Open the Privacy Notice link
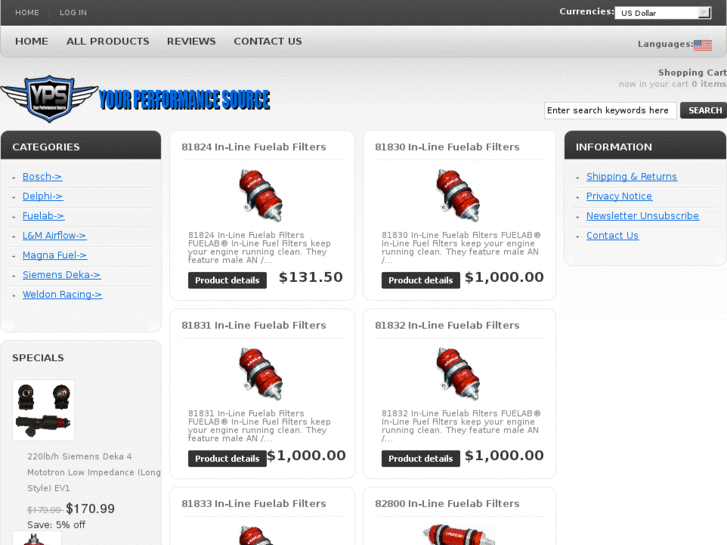The height and width of the screenshot is (545, 727). [x=619, y=196]
